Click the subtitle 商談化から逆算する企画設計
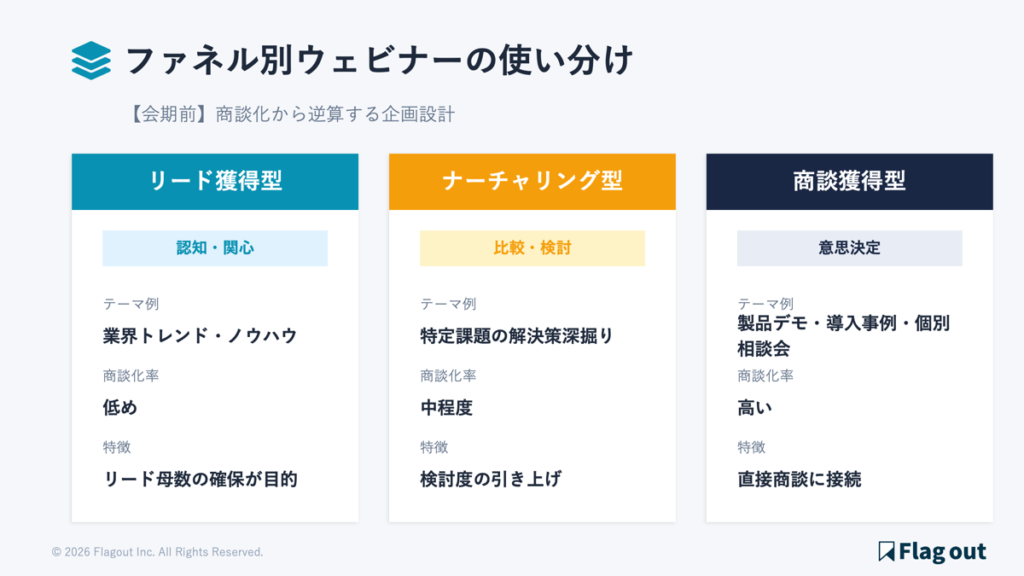The image size is (1024, 576). pos(291,114)
